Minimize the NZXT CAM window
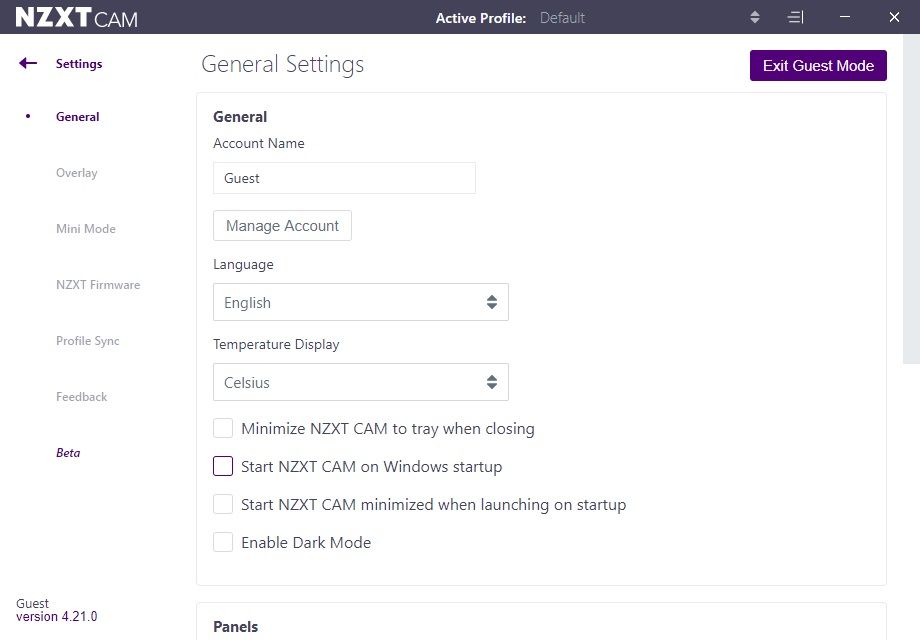920x640 pixels. [845, 17]
